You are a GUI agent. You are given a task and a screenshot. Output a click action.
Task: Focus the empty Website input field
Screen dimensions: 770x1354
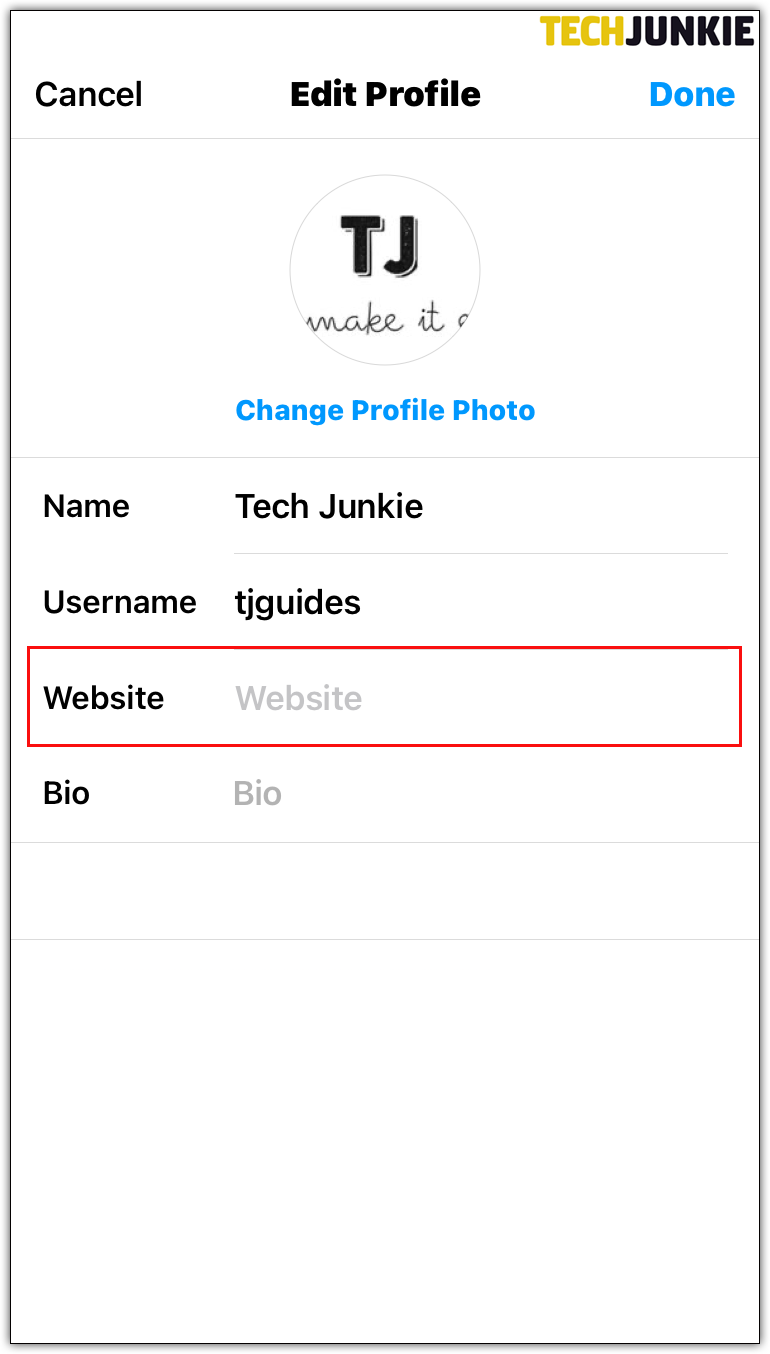pyautogui.click(x=480, y=698)
